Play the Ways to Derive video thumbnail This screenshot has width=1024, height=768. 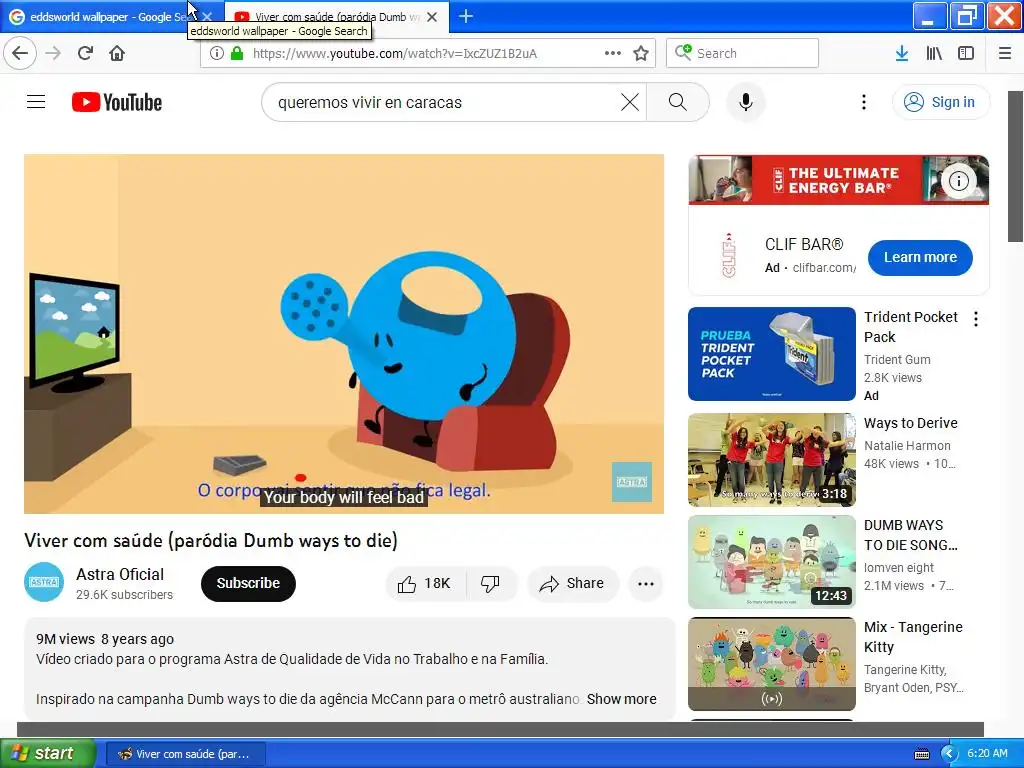click(x=771, y=460)
